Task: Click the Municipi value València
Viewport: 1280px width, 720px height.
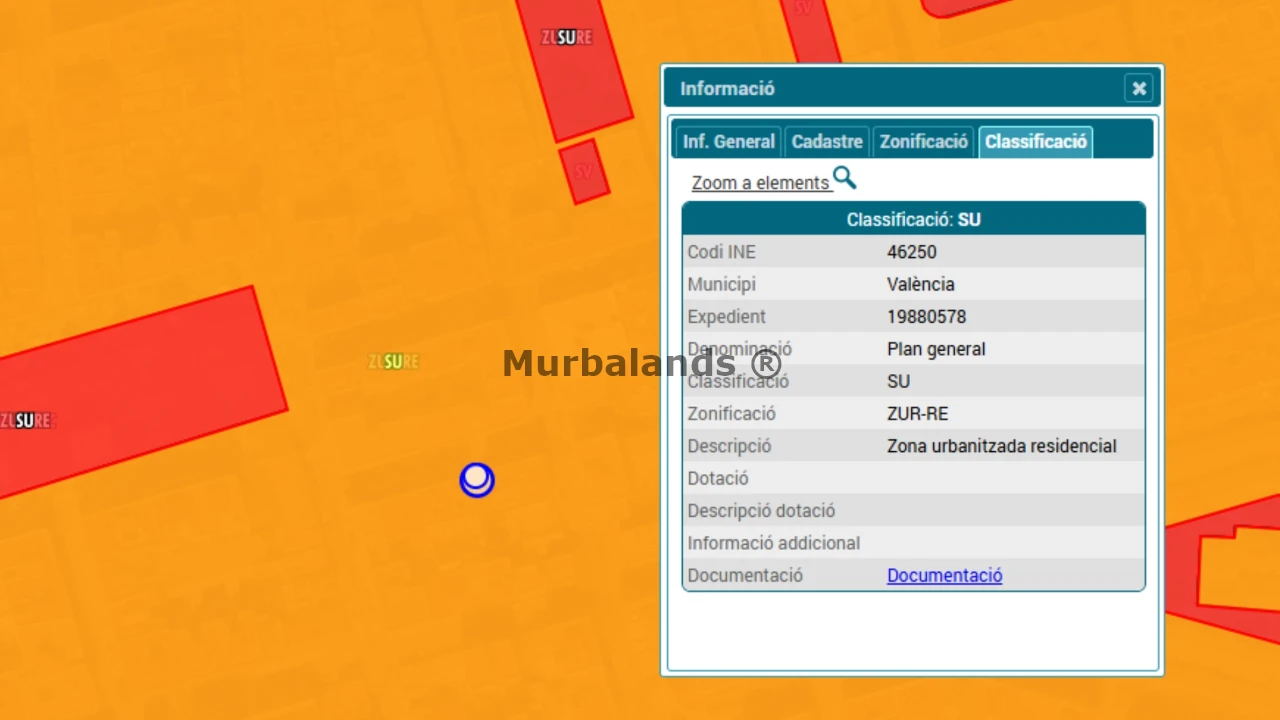Action: 921,284
